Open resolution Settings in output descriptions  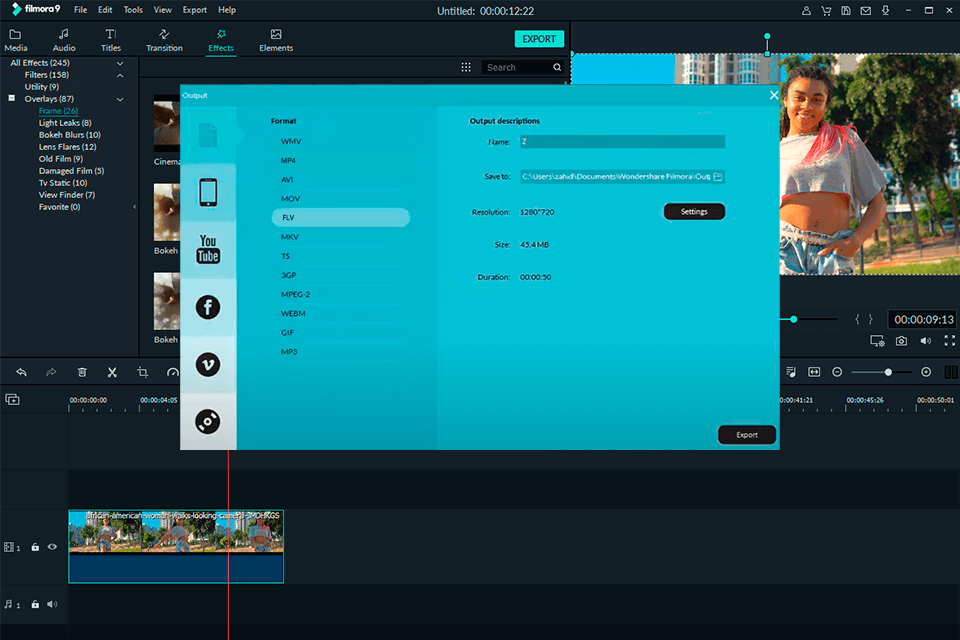[x=694, y=211]
